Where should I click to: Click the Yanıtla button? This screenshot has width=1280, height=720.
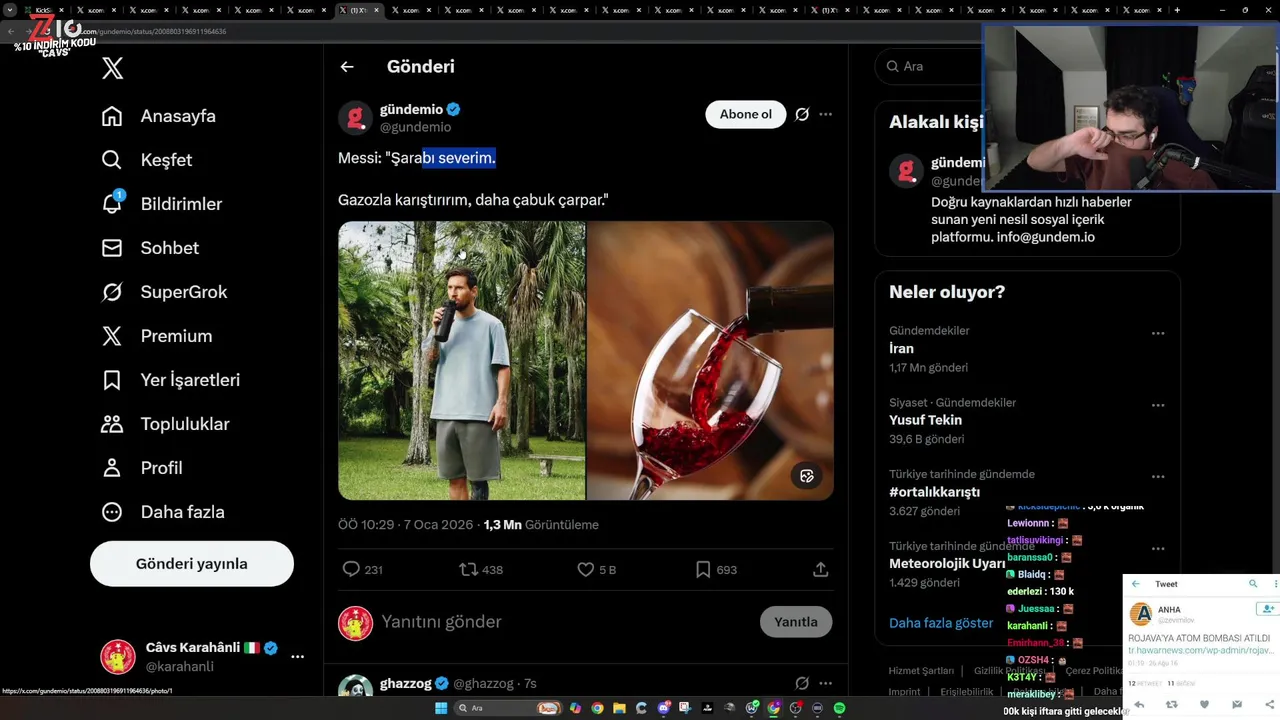click(x=796, y=622)
